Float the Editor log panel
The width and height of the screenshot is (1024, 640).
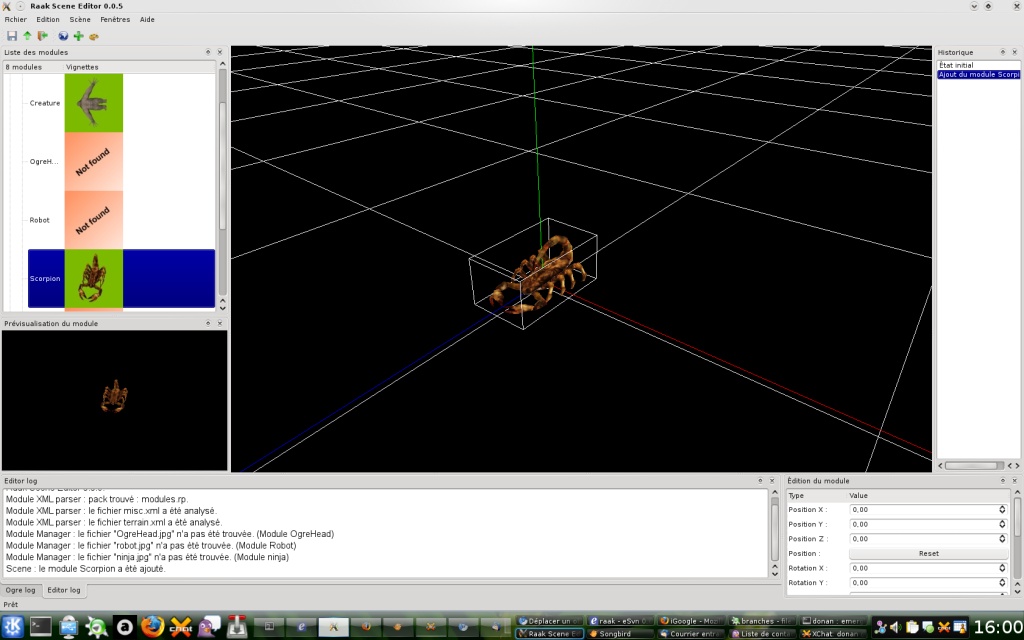[760, 481]
